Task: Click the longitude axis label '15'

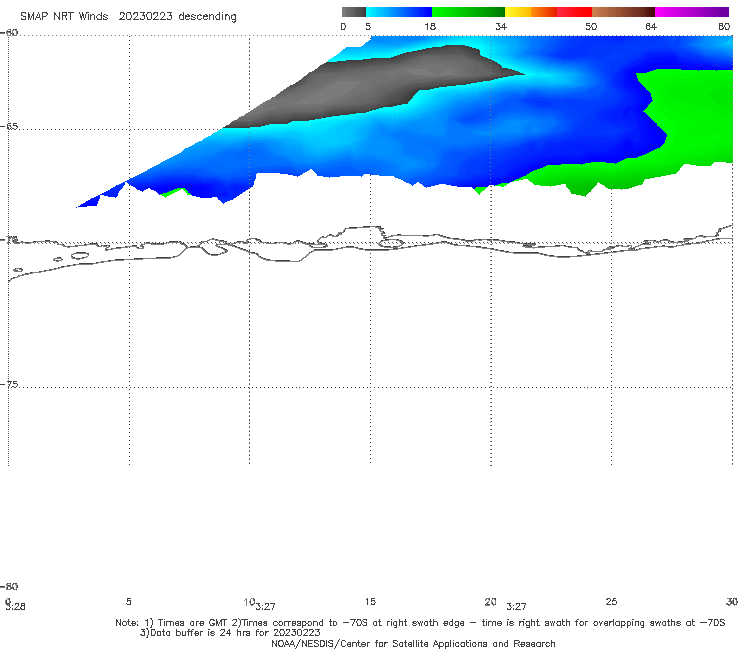Action: coord(370,601)
